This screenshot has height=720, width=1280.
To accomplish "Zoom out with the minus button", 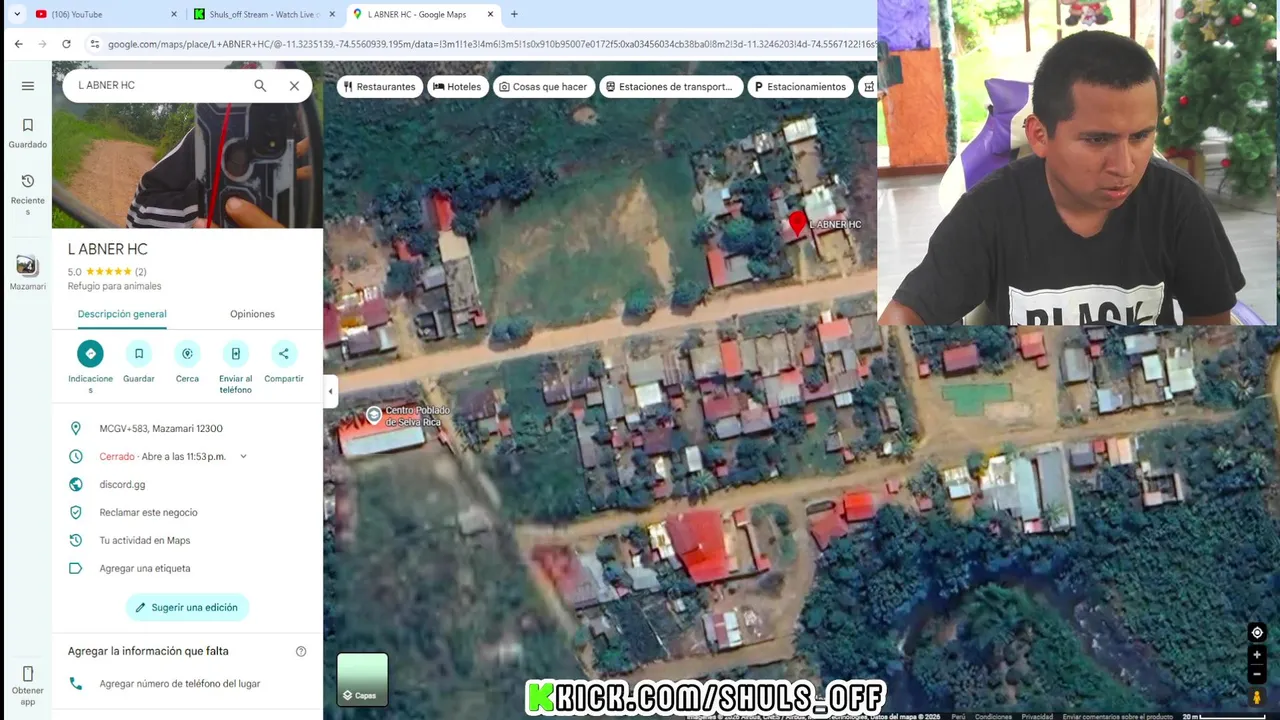I will pyautogui.click(x=1257, y=673).
